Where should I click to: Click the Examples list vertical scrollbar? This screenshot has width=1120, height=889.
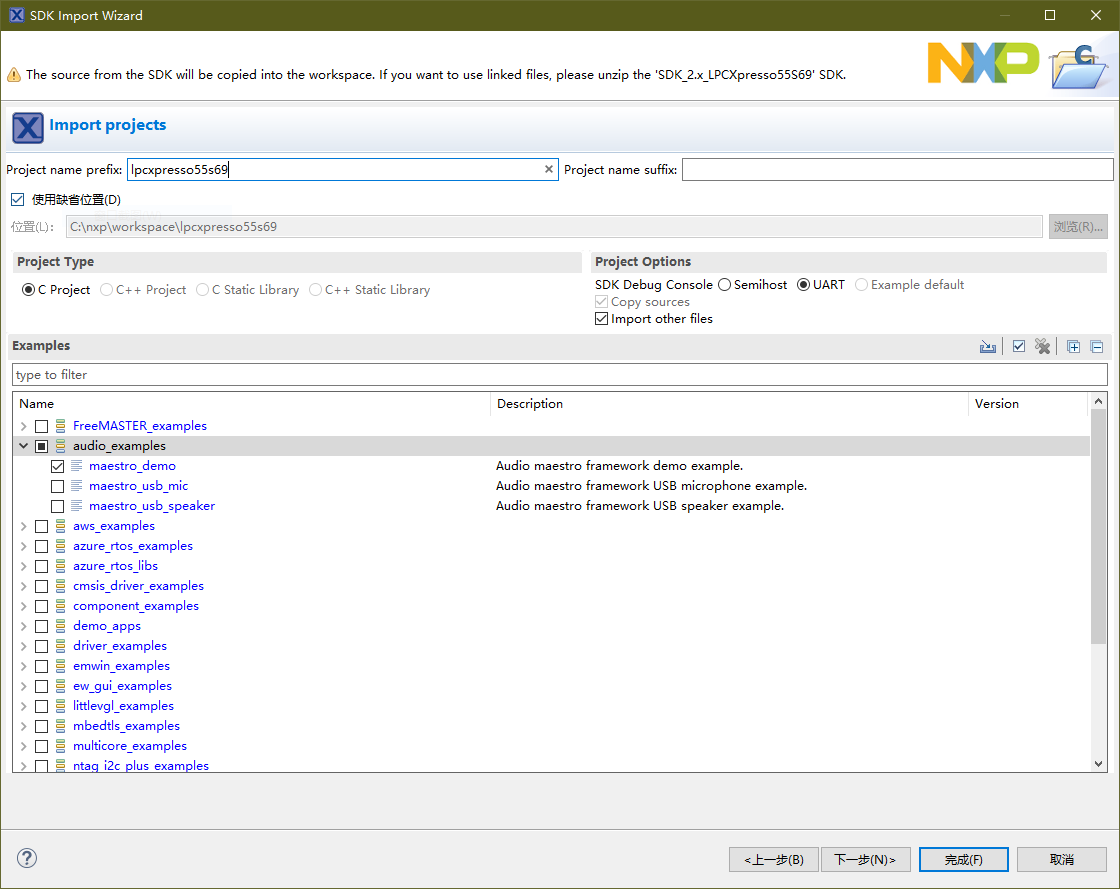click(x=1099, y=527)
